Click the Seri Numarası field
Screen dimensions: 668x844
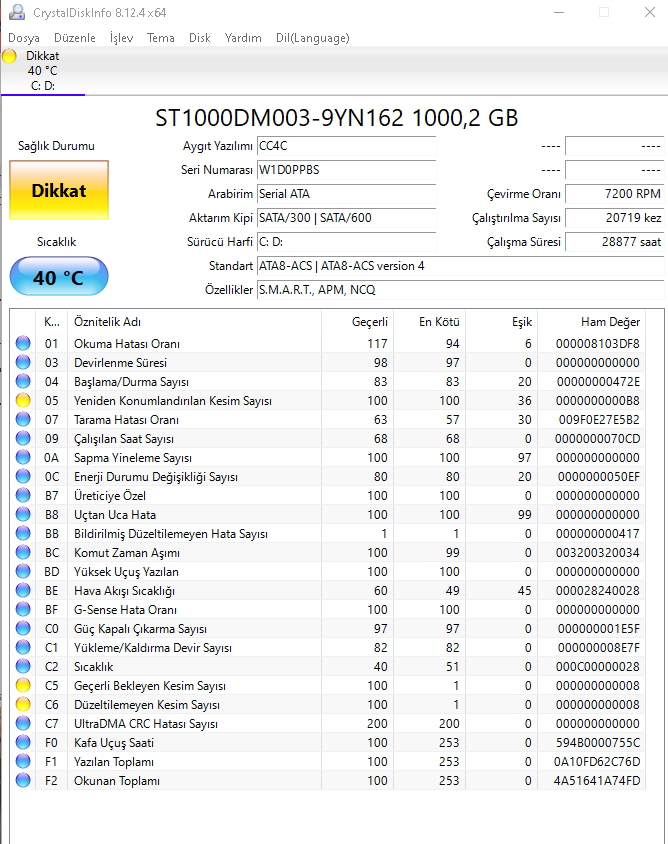point(346,170)
